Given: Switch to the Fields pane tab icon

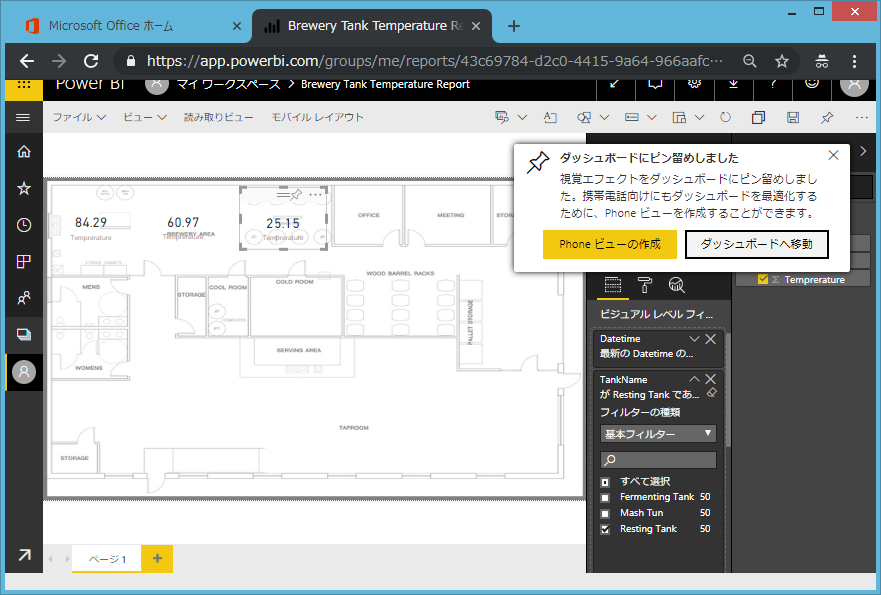Looking at the screenshot, I should click(612, 285).
